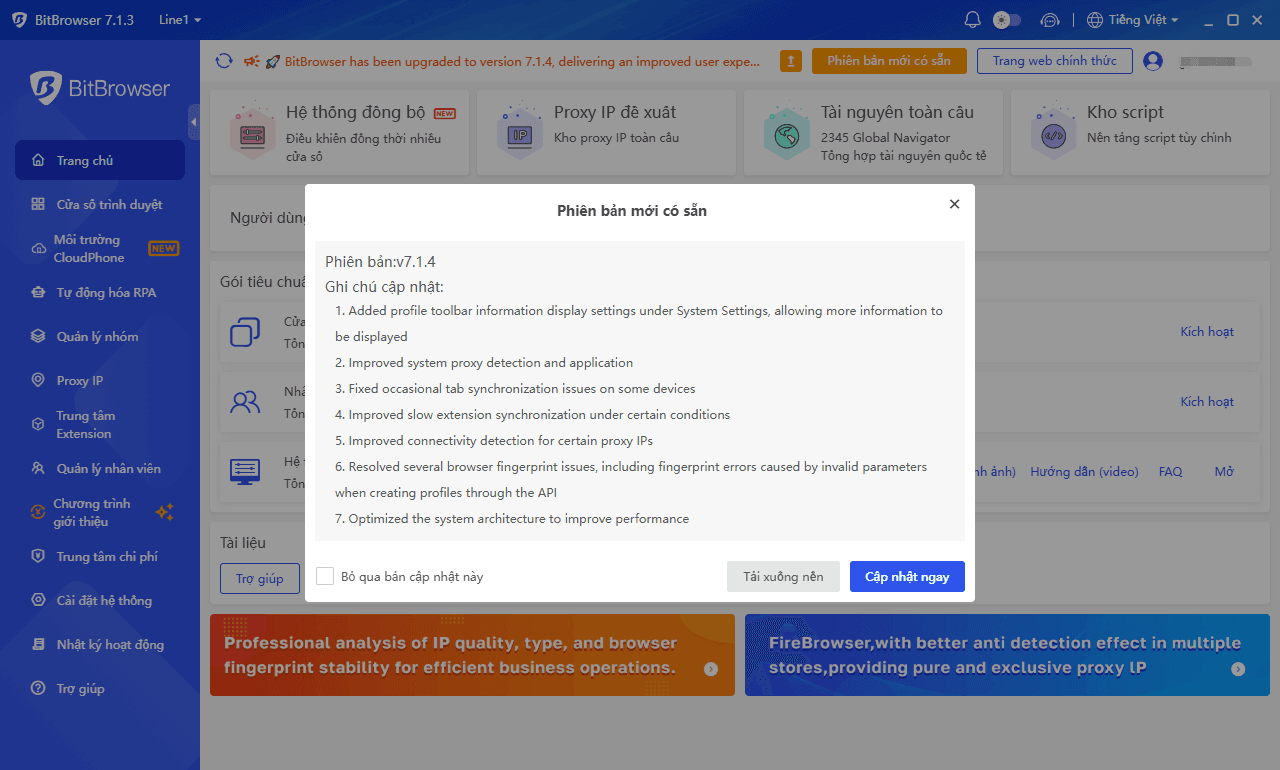
Task: Click the 'Trang web chính thức' button
Action: click(1055, 61)
